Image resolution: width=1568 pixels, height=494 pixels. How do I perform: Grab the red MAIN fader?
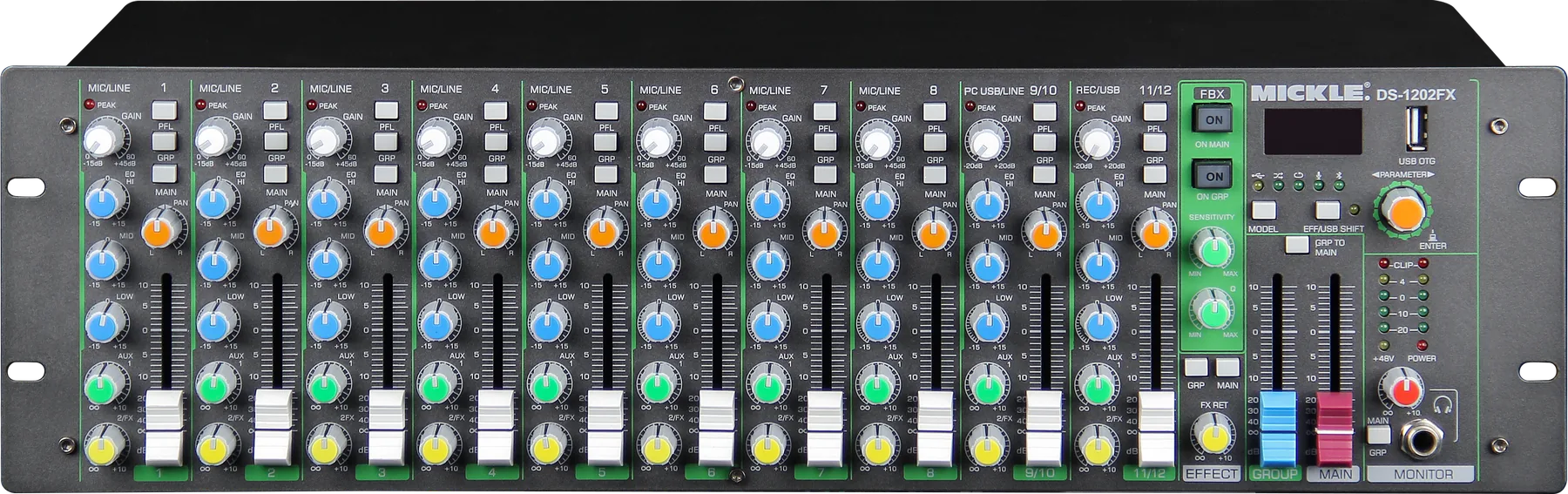pyautogui.click(x=1335, y=428)
